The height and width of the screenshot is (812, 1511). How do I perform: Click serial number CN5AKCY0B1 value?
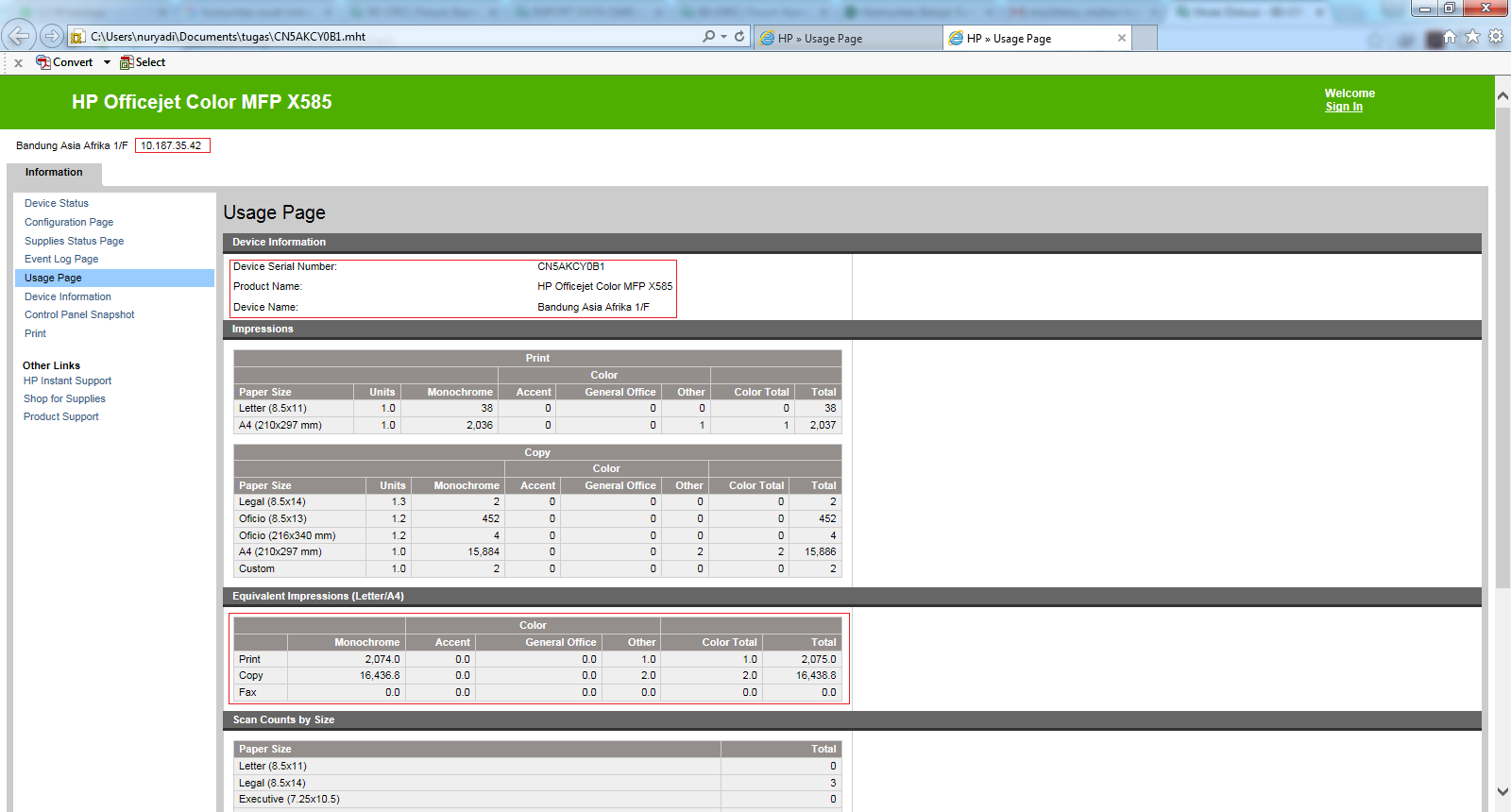[x=571, y=266]
